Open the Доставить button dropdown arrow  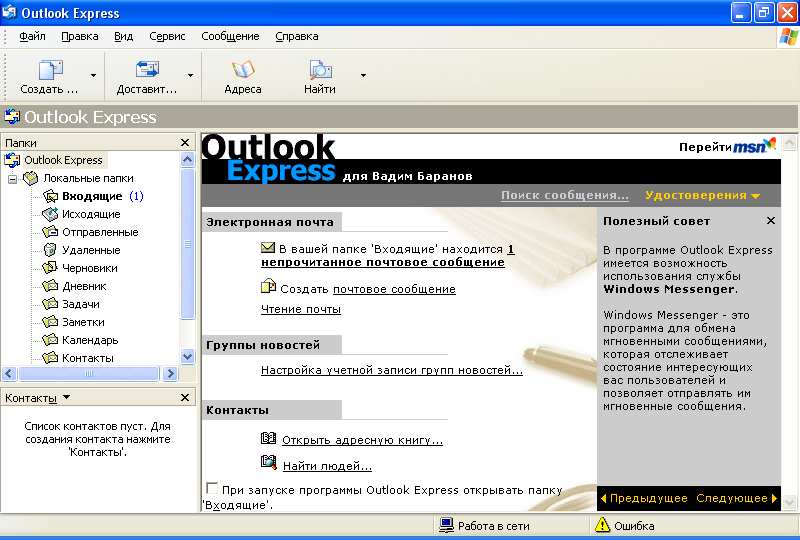(190, 76)
